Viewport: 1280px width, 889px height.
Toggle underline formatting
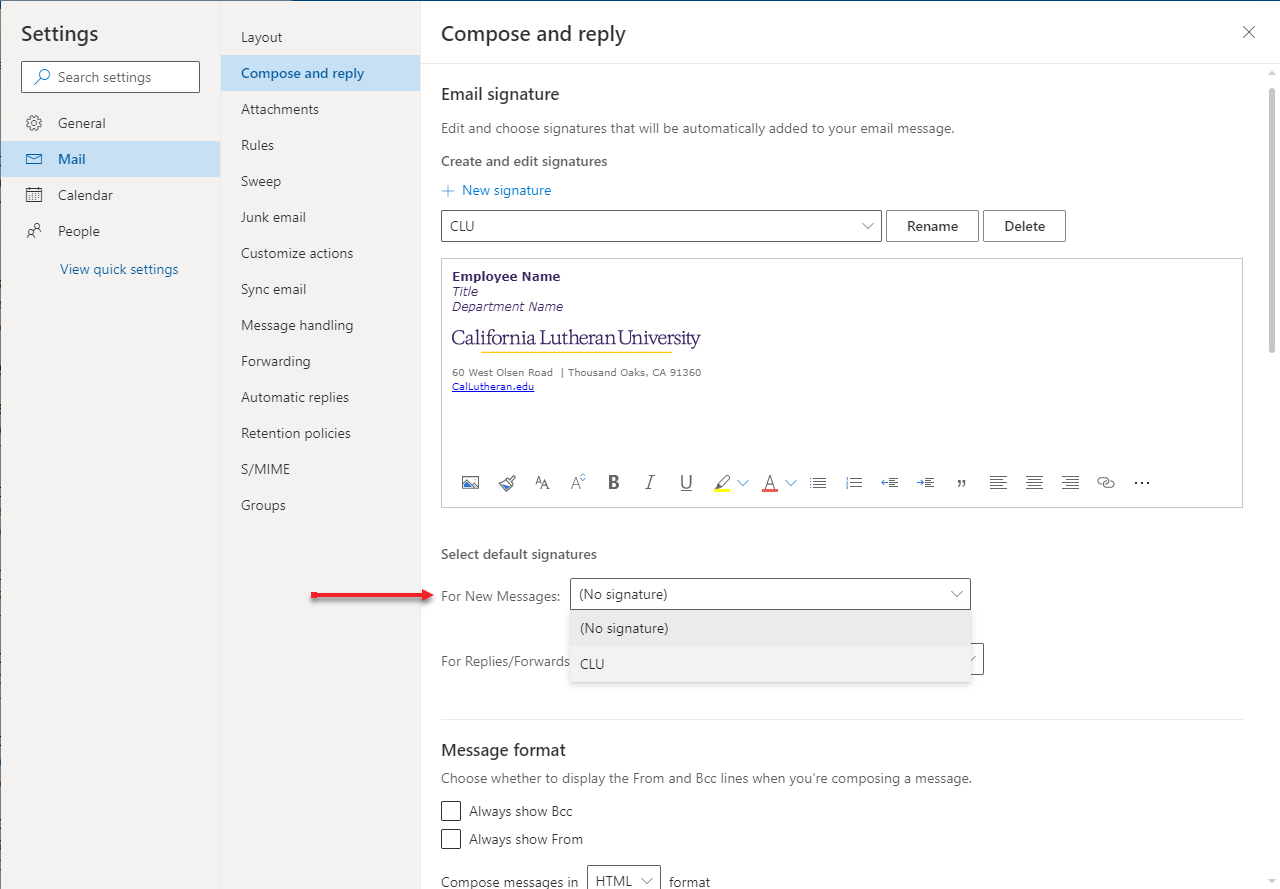click(x=686, y=483)
